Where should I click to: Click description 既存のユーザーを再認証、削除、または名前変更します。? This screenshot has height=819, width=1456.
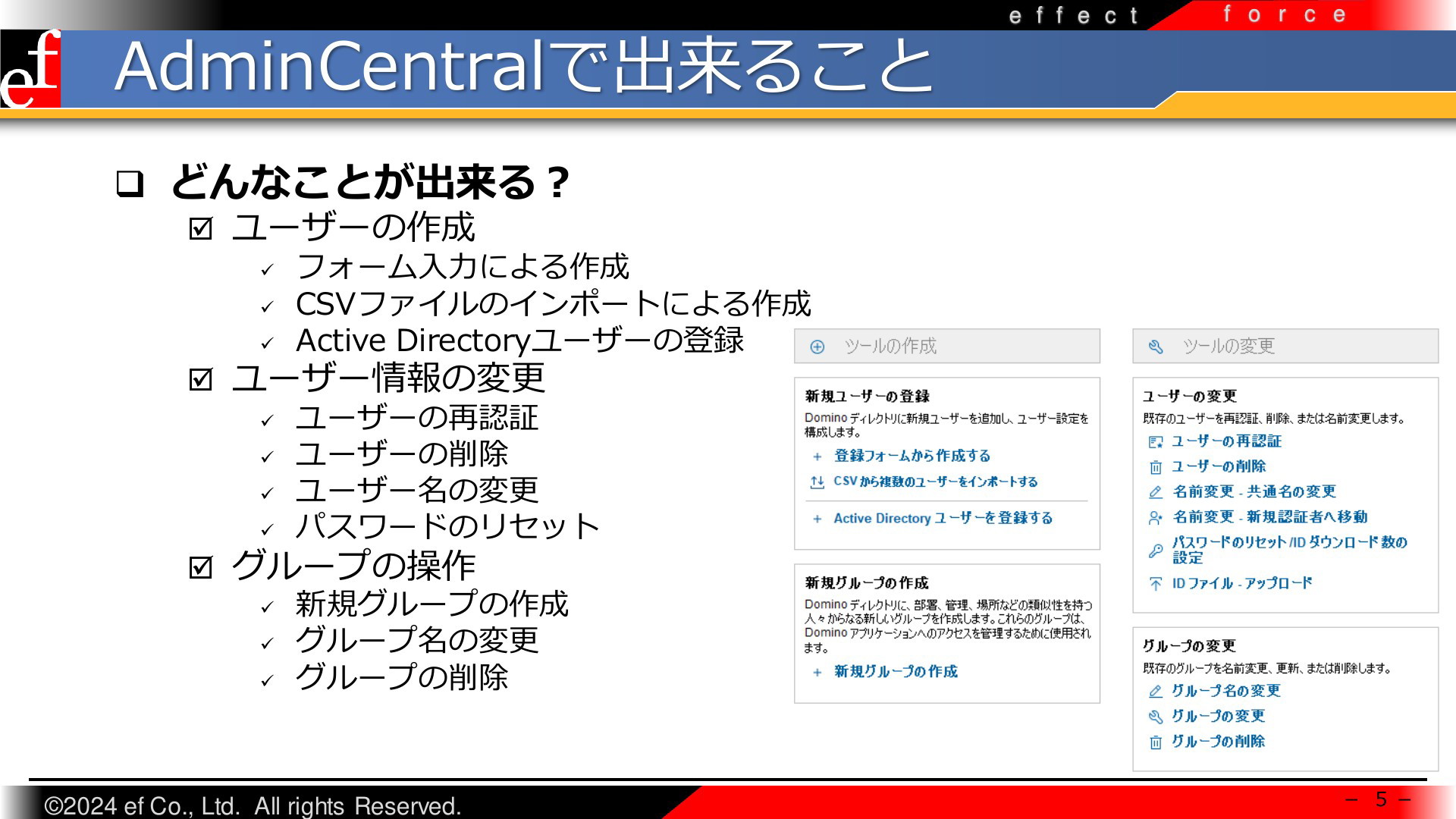pos(1275,419)
